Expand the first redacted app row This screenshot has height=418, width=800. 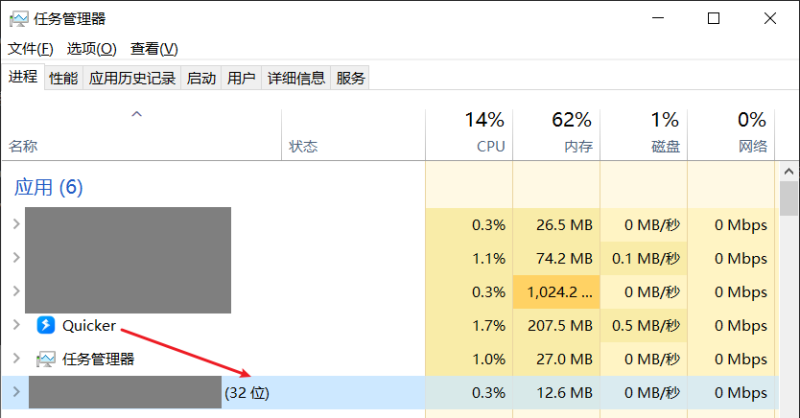point(16,224)
